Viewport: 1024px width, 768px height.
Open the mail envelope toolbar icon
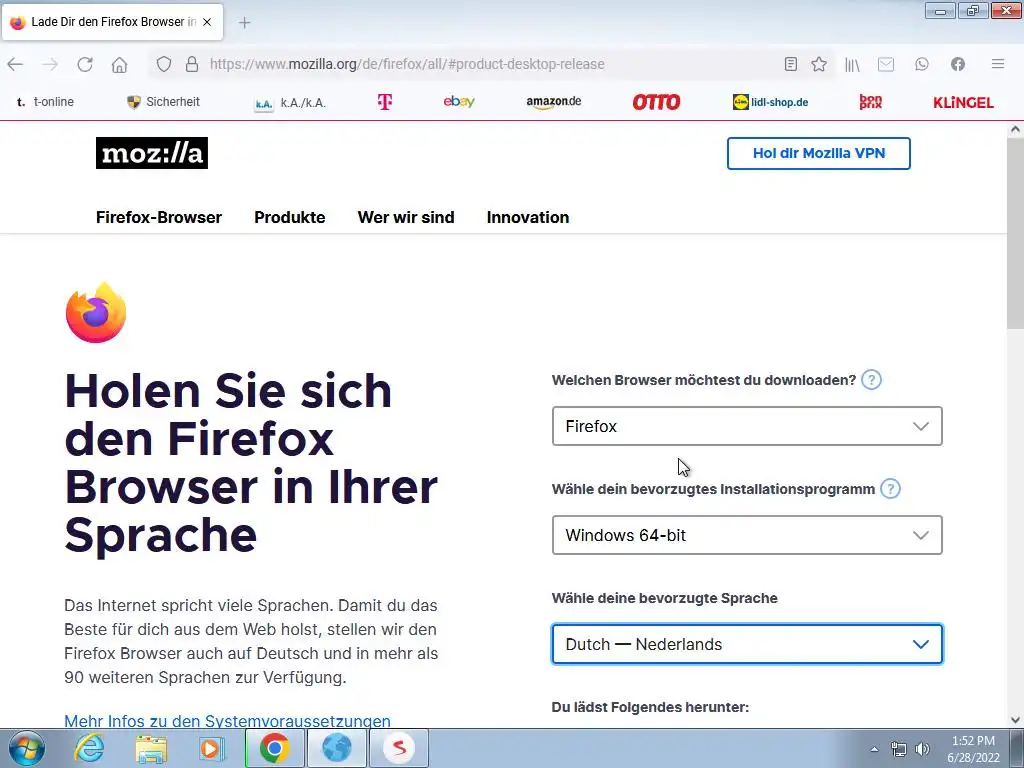[886, 64]
